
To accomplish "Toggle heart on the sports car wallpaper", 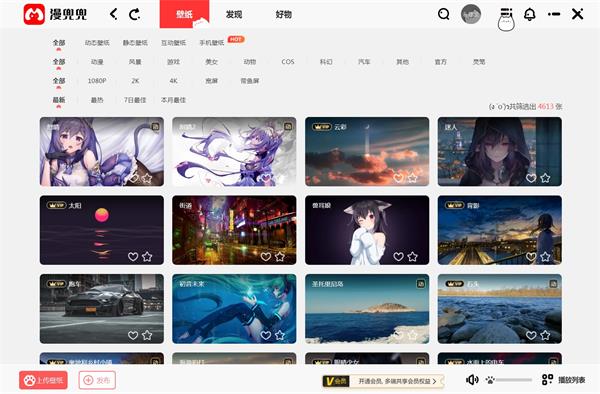I will [x=133, y=335].
